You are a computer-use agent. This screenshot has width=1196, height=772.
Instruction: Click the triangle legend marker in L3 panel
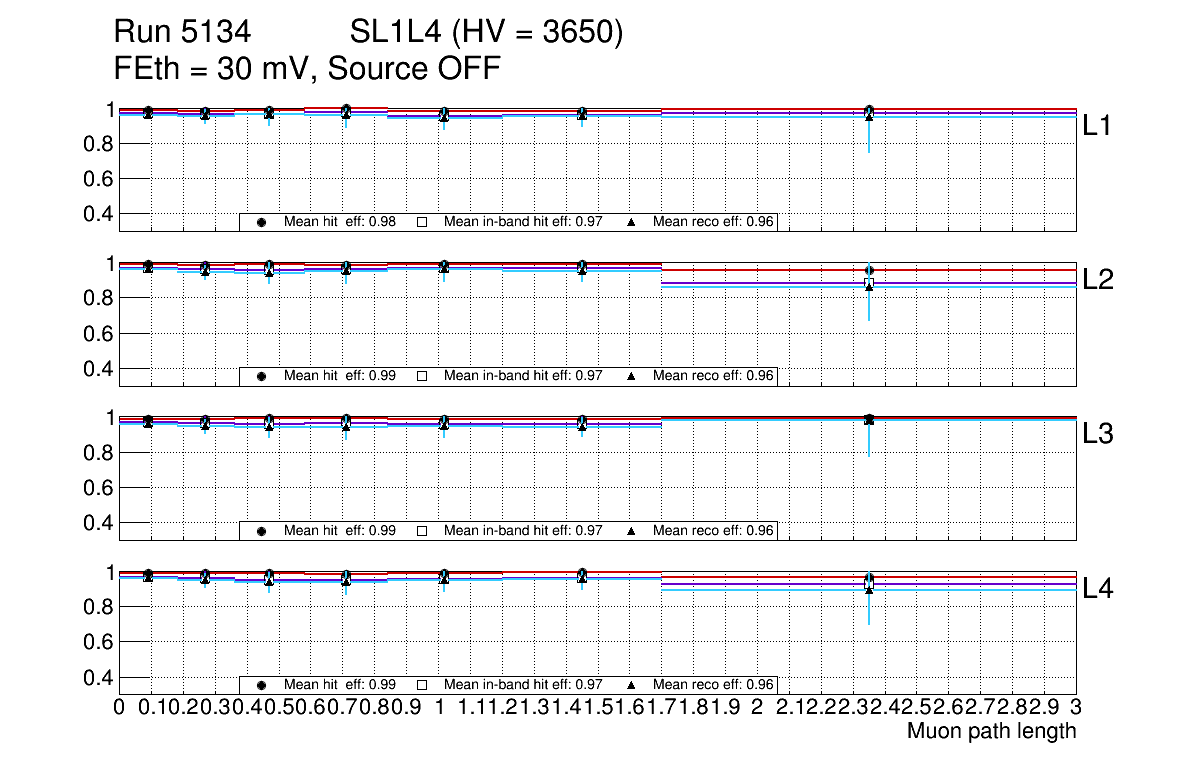(x=632, y=531)
